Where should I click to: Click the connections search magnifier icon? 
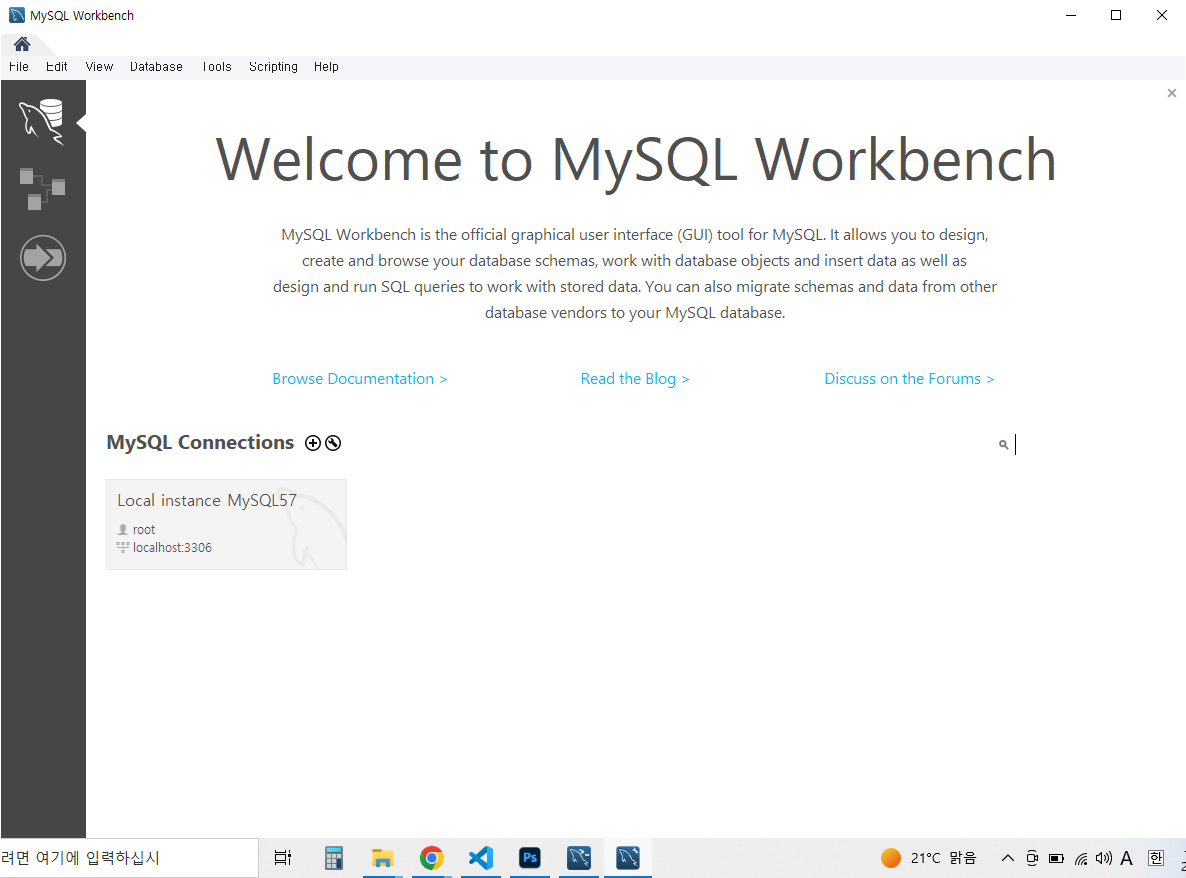point(1004,445)
